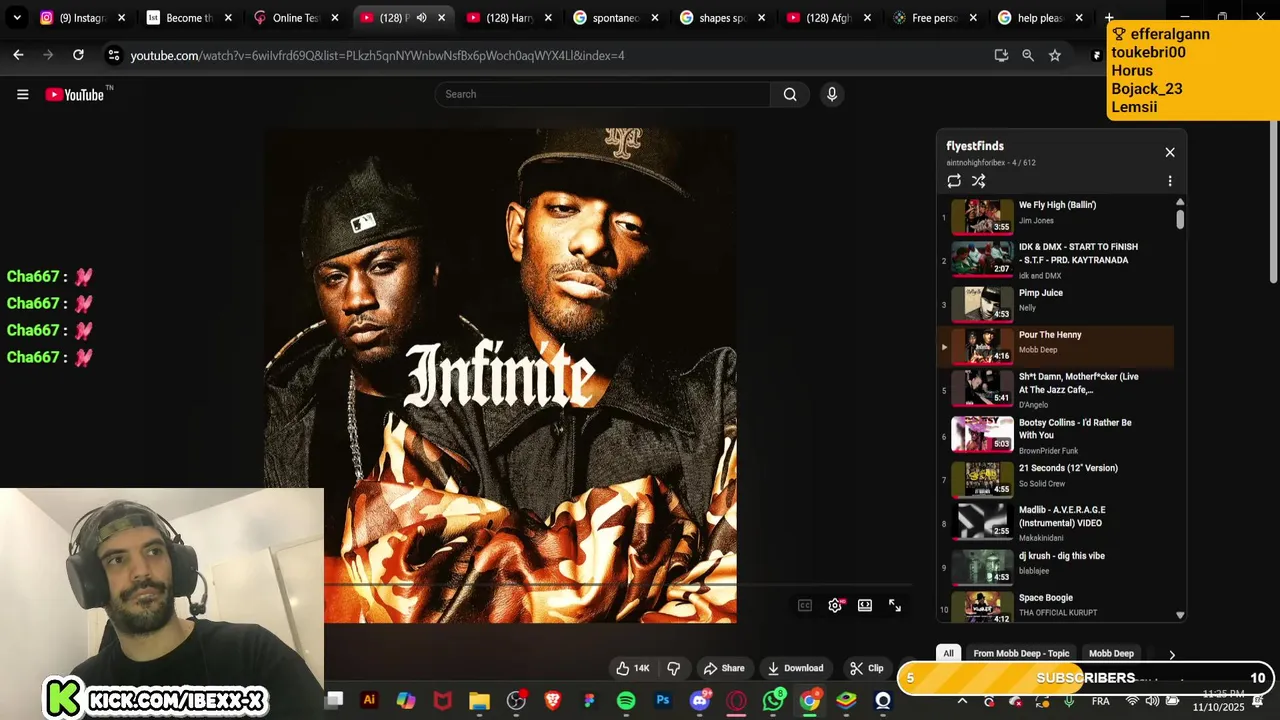
Task: Click the playlist scrollbar up arrow
Action: 1180,202
